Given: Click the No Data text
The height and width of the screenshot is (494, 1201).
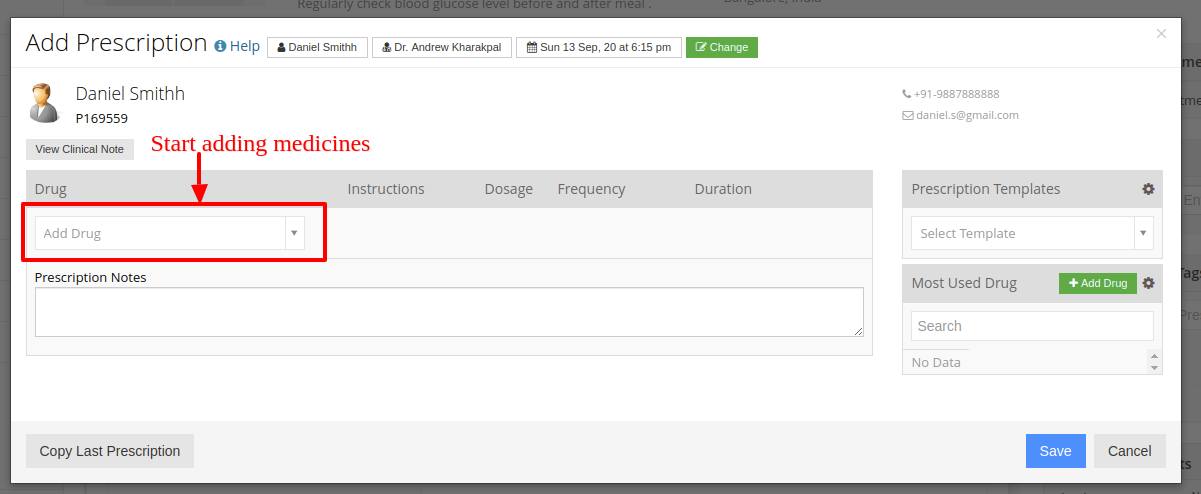Looking at the screenshot, I should click(x=936, y=362).
